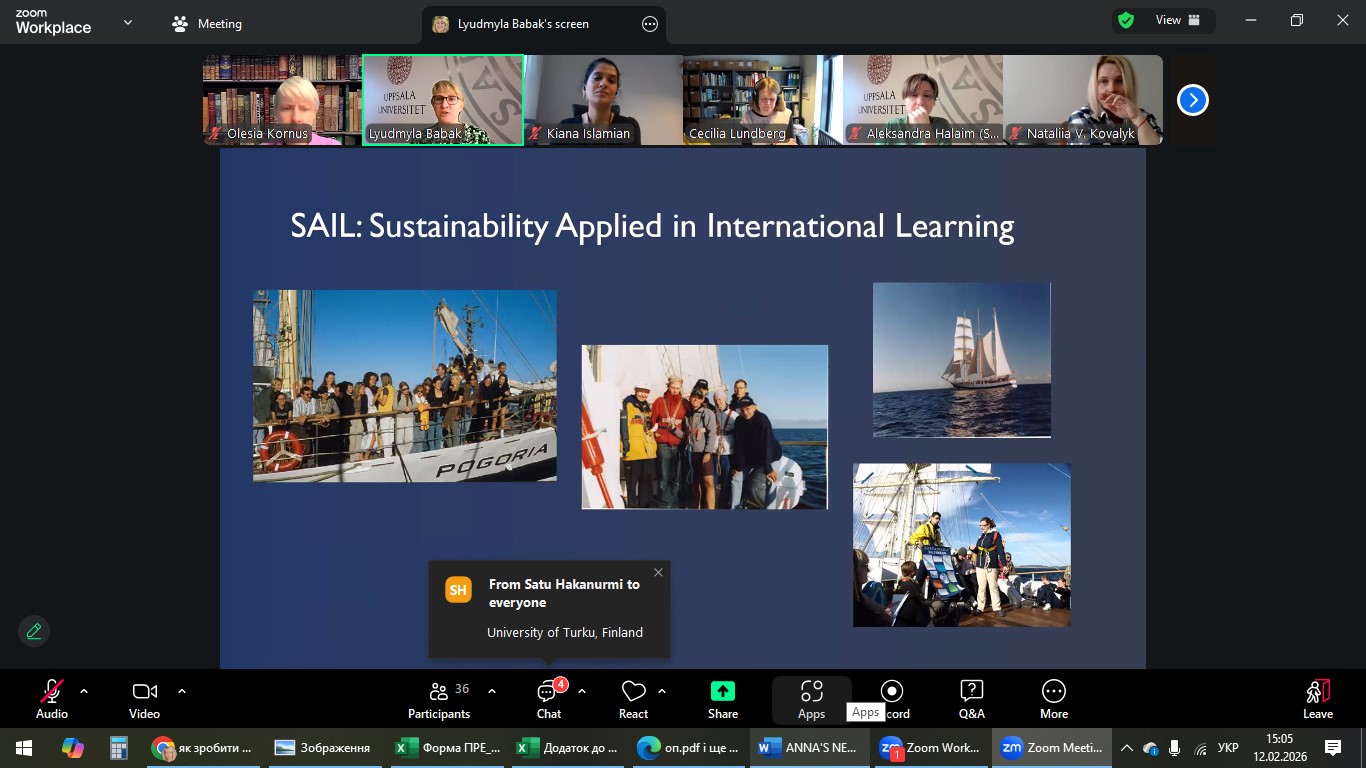The image size is (1366, 768).
Task: Open the Participants panel
Action: (439, 699)
